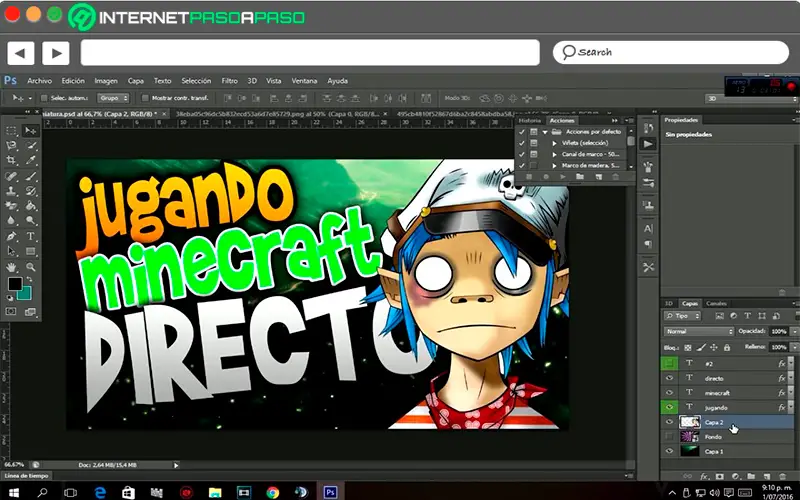Choose the Hand tool
The image size is (800, 500).
tap(11, 267)
